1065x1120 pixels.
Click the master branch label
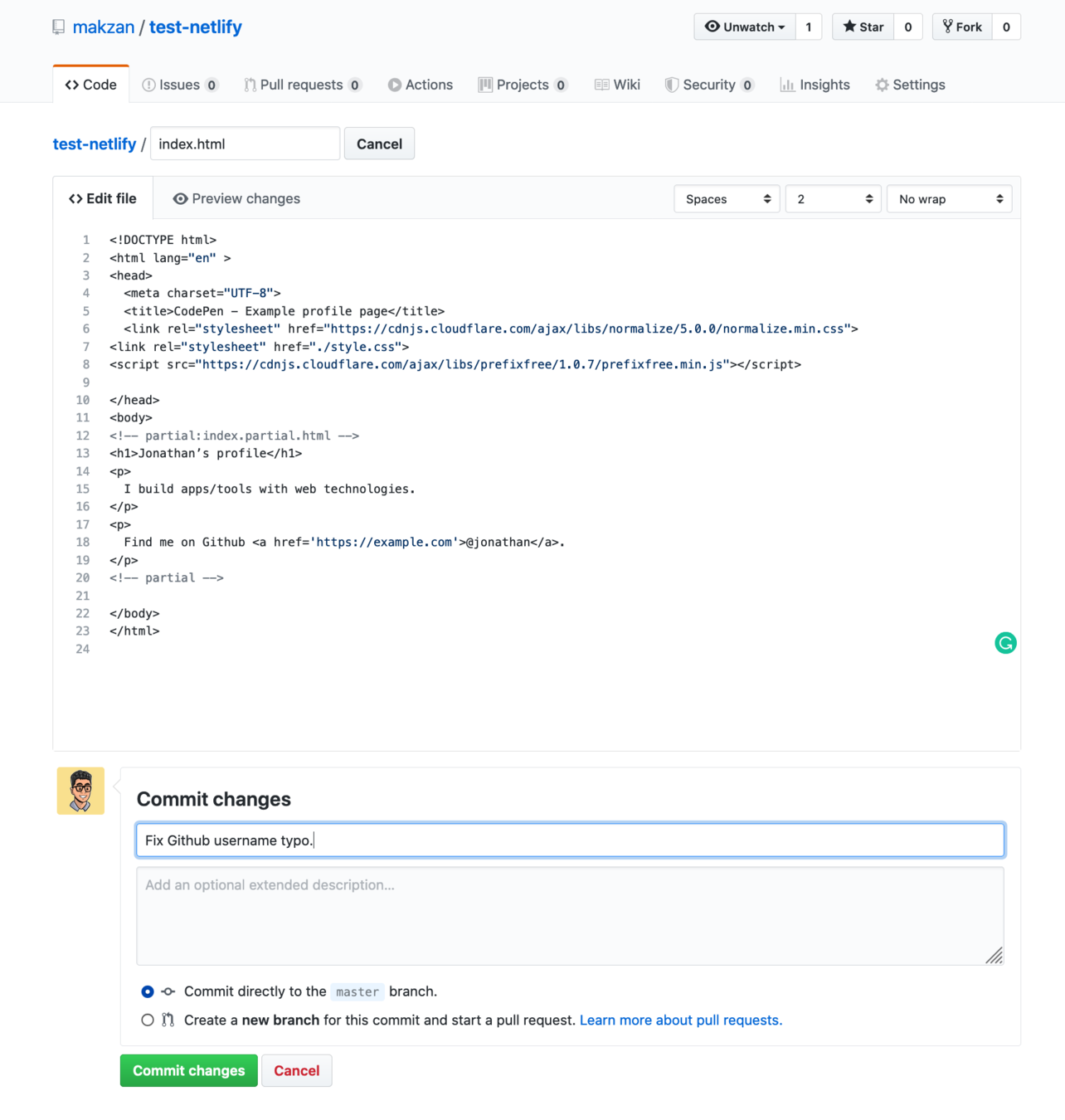coord(357,991)
